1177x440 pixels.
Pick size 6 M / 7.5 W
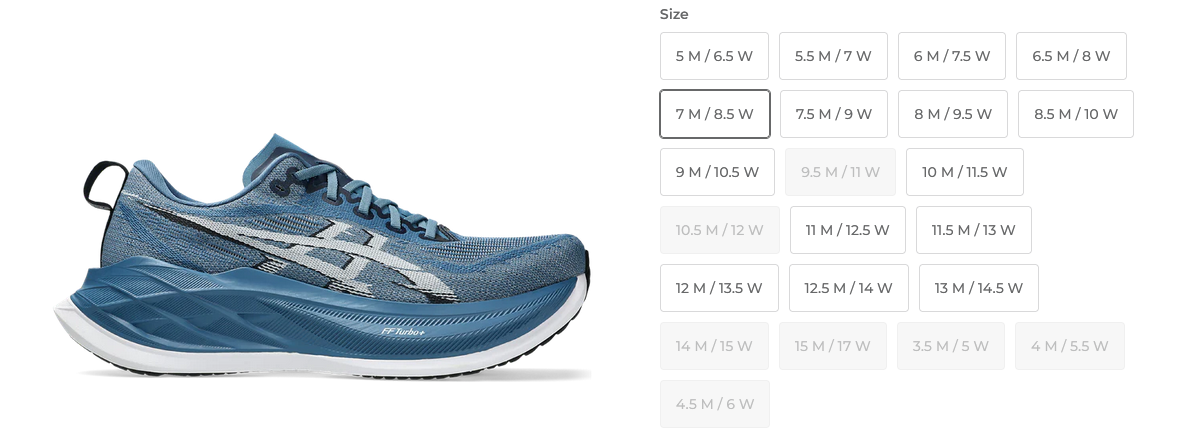pyautogui.click(x=952, y=56)
